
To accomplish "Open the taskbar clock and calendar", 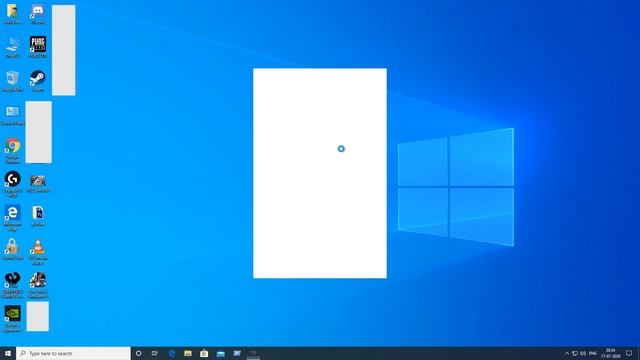I will 611,353.
